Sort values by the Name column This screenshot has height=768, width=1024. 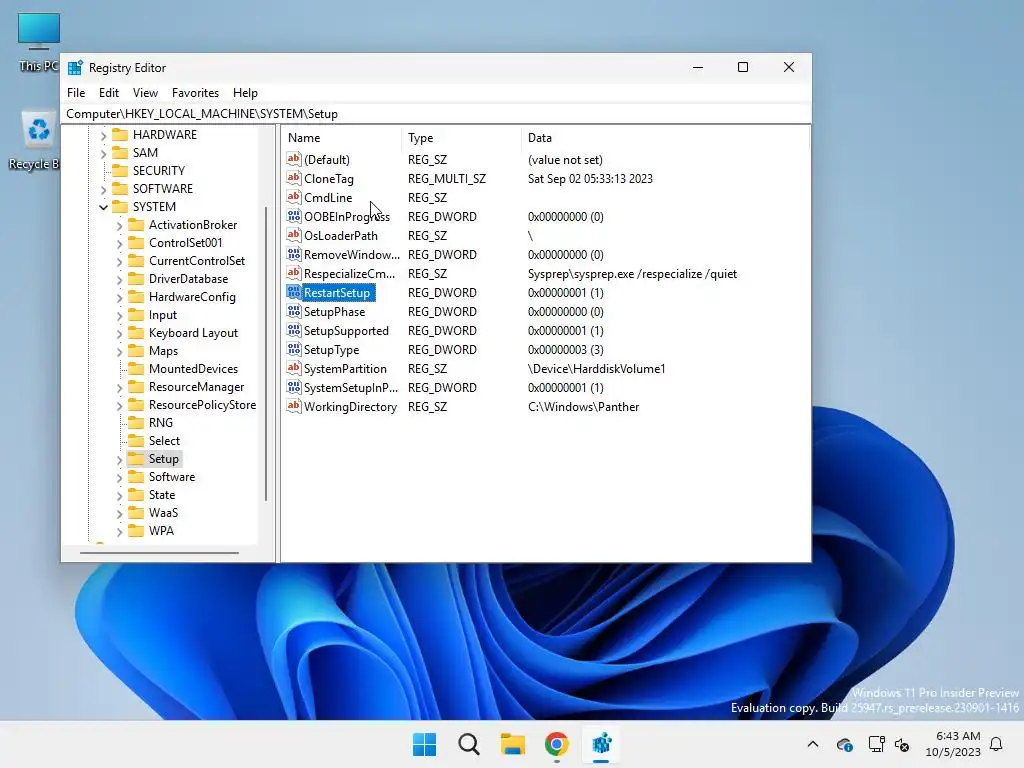click(342, 138)
